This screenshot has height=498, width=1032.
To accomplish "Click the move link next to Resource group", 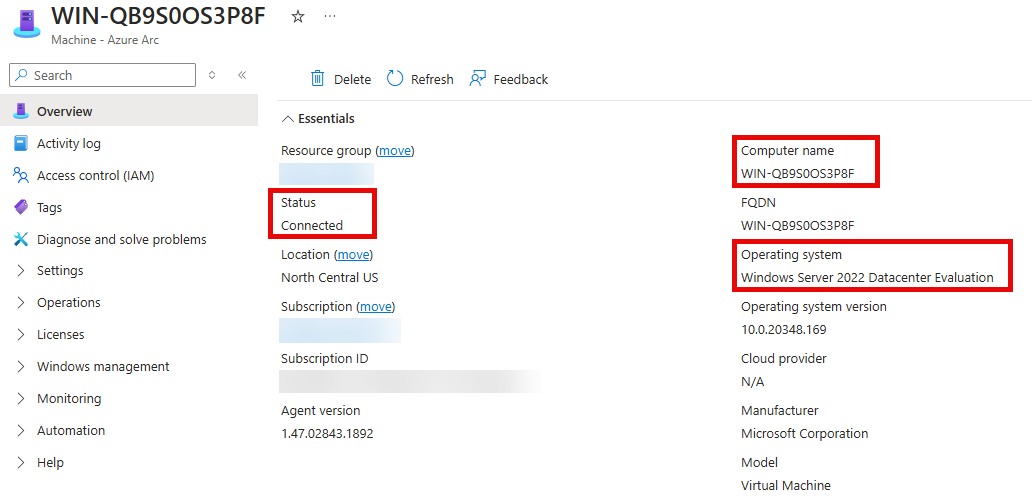I will tap(394, 151).
